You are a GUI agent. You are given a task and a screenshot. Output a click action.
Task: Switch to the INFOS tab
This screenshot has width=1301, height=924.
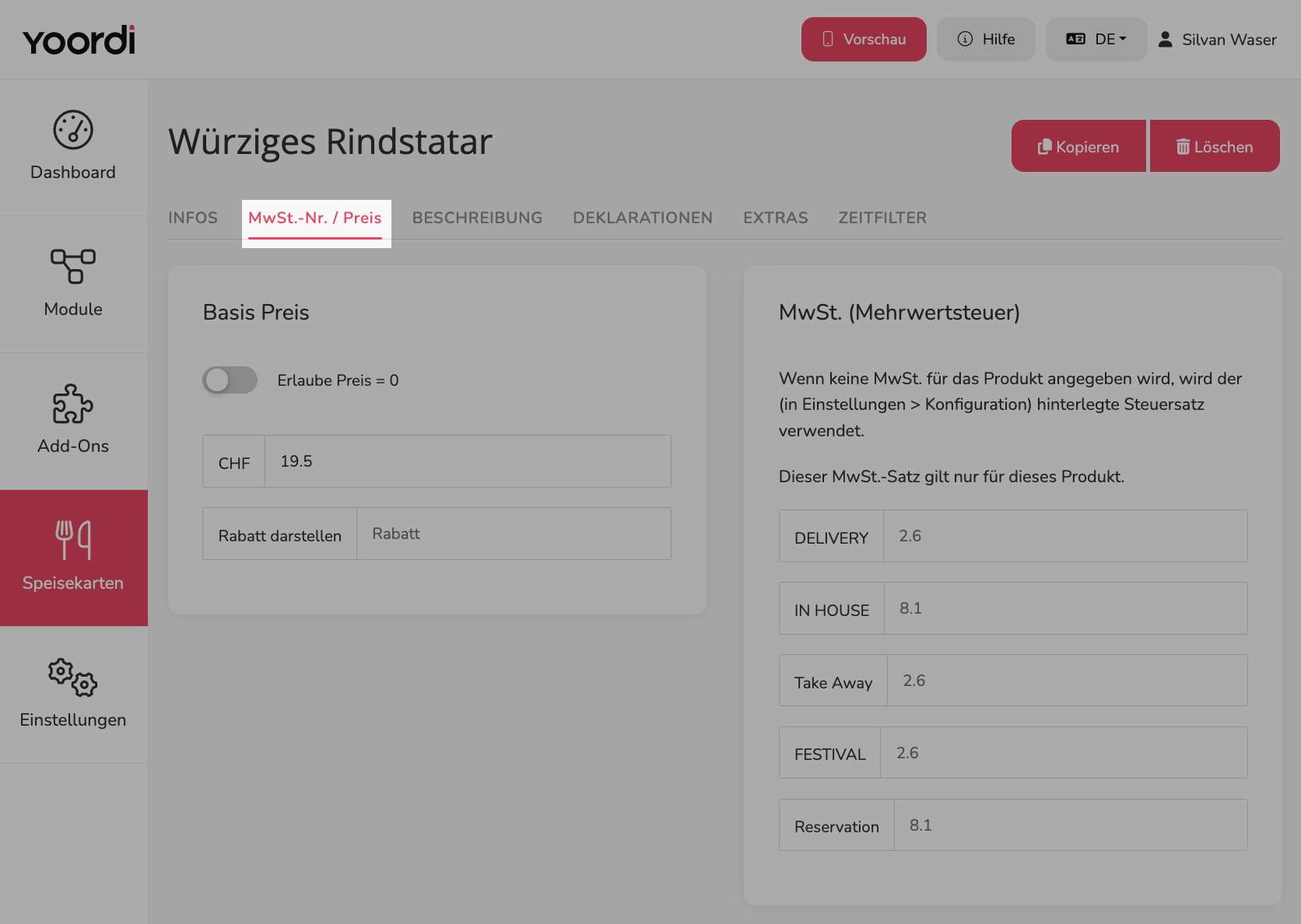[193, 218]
